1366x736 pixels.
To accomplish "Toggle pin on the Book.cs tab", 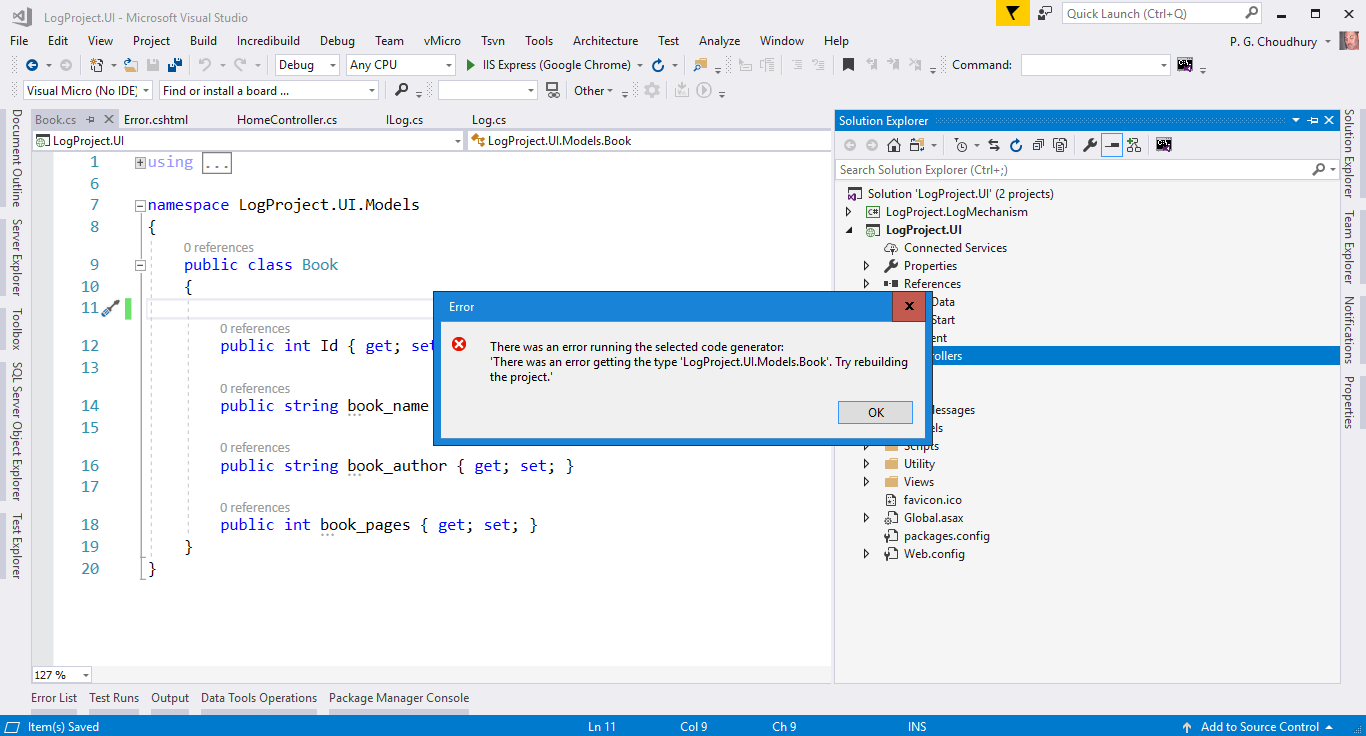I will [x=90, y=120].
